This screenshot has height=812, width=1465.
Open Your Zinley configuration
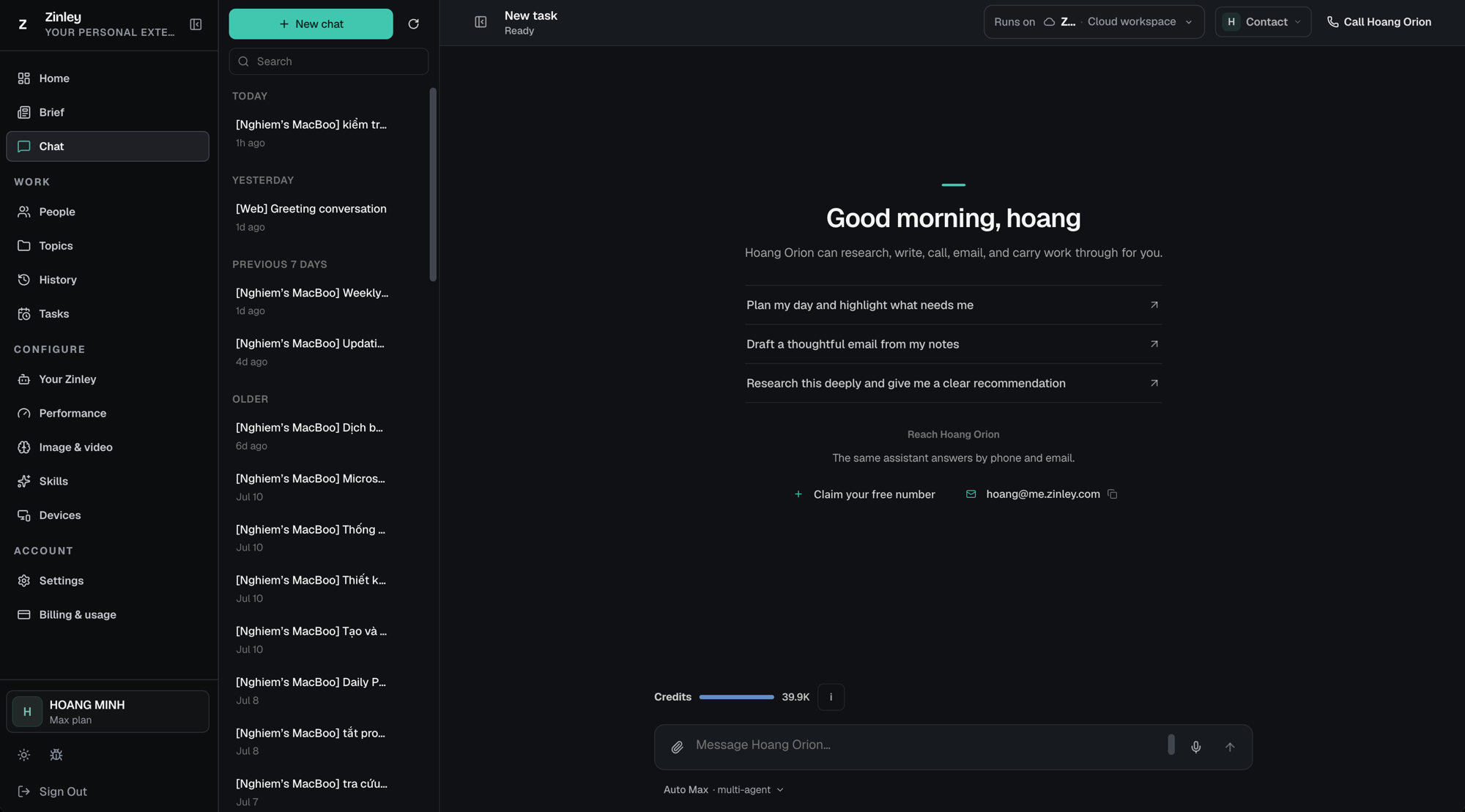[108, 379]
